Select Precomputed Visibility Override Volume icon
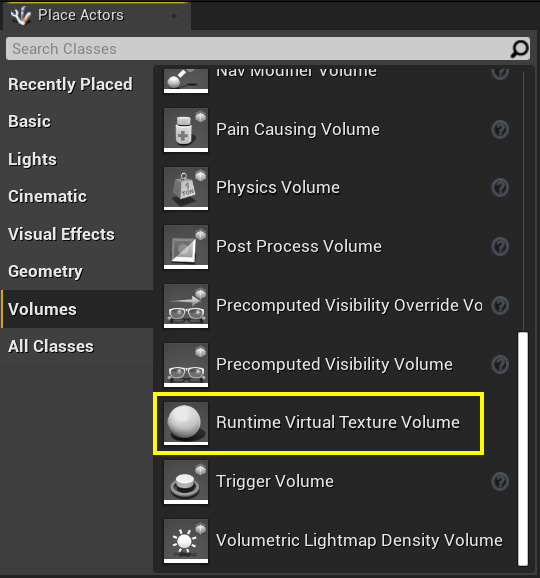540x578 pixels. (x=186, y=306)
